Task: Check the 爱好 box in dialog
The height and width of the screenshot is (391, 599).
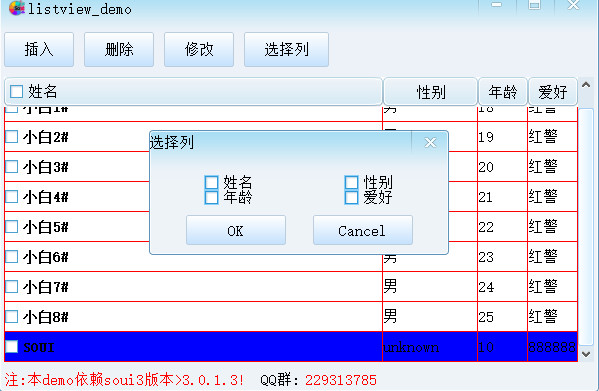Action: click(351, 197)
